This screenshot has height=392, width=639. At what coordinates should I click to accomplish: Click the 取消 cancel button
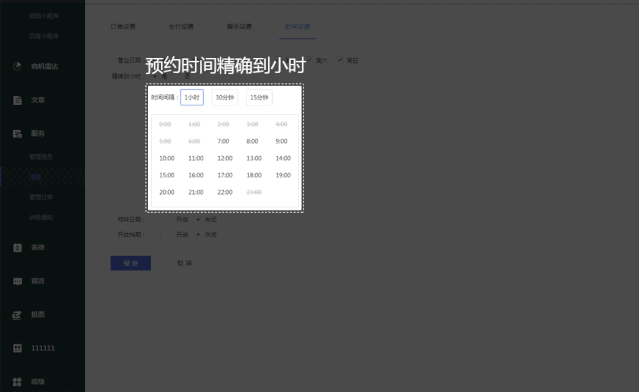point(185,263)
